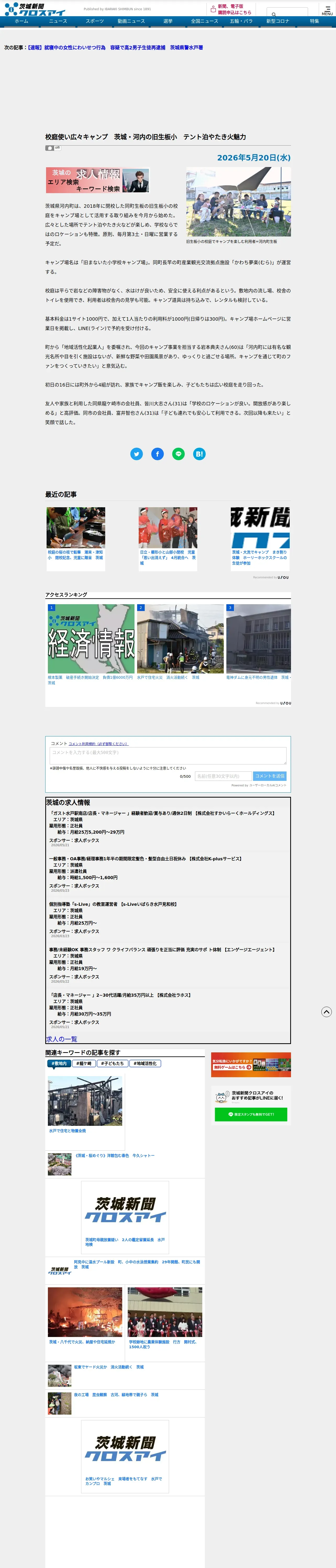Open recent article 日立・櫛形小と山部小閉校
Screen dimensions: 336x1568
[x=168, y=539]
